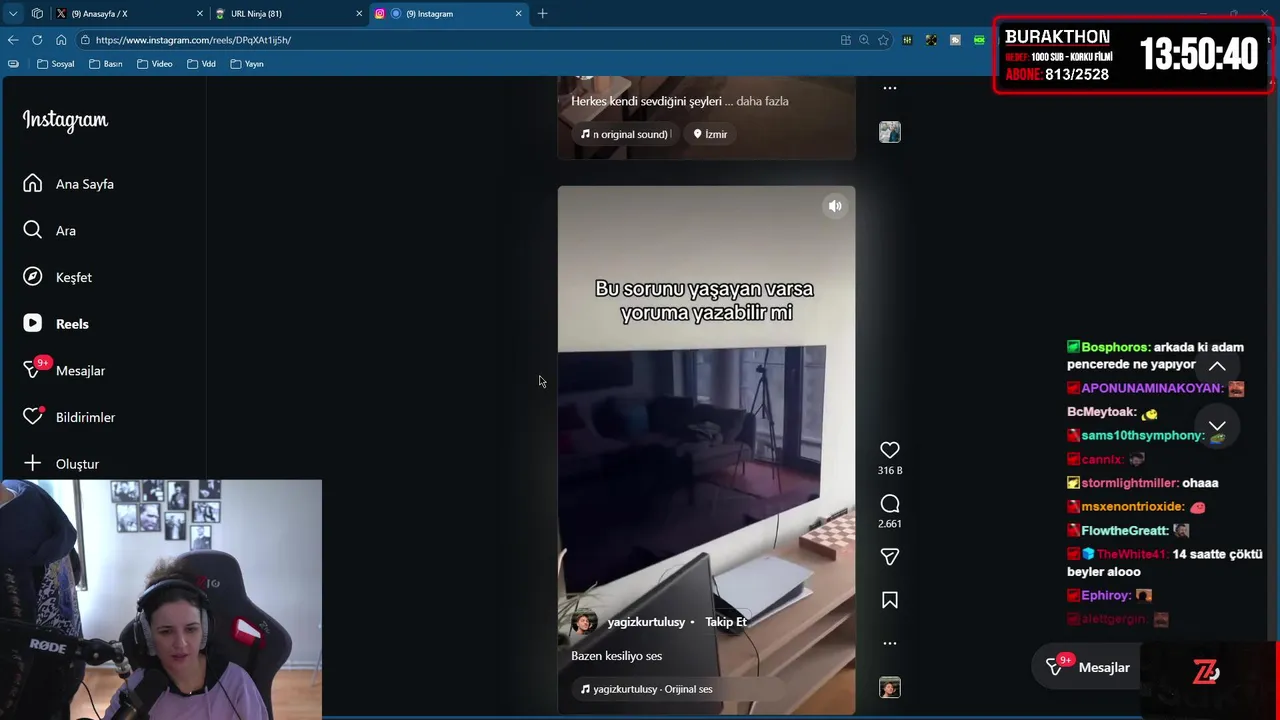Close the Anasayfa / X tab
1280x720 pixels.
pyautogui.click(x=199, y=14)
